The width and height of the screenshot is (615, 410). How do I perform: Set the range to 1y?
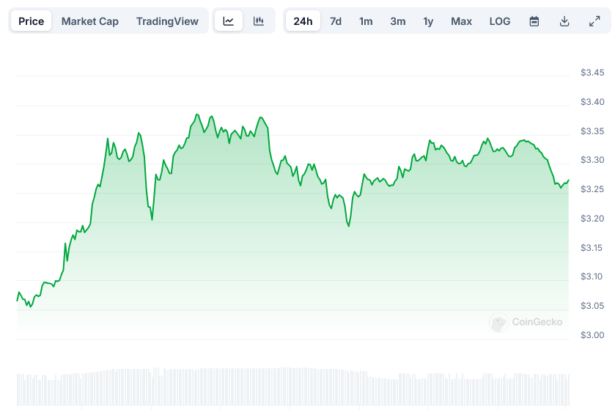tap(428, 21)
